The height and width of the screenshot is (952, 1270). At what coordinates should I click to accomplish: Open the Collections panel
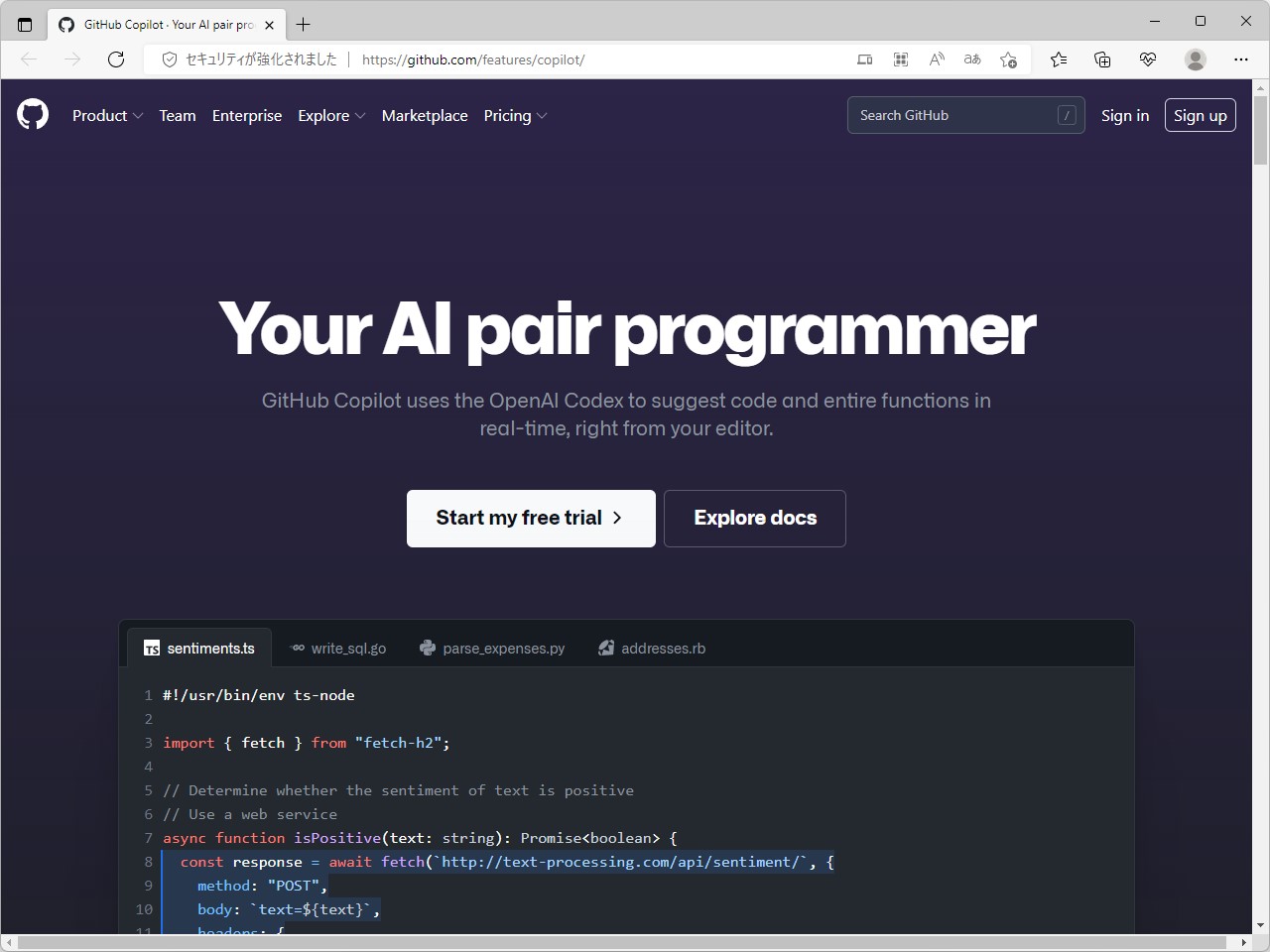coord(1102,59)
